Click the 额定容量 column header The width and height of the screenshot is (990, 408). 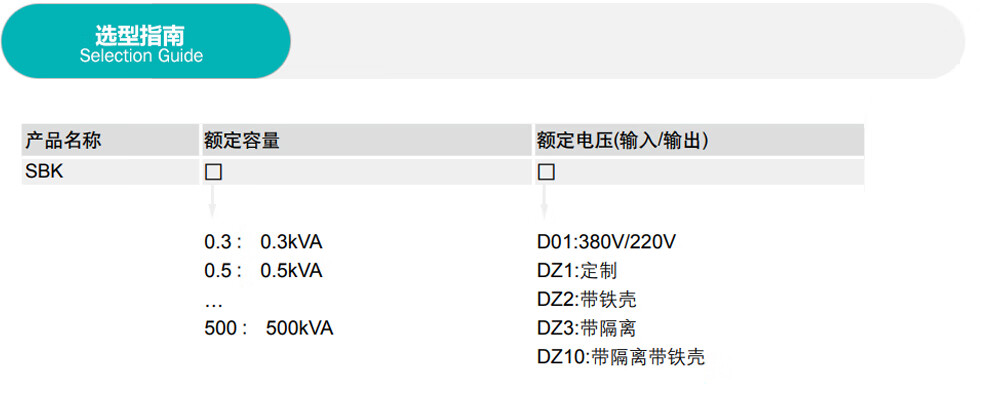[x=241, y=141]
